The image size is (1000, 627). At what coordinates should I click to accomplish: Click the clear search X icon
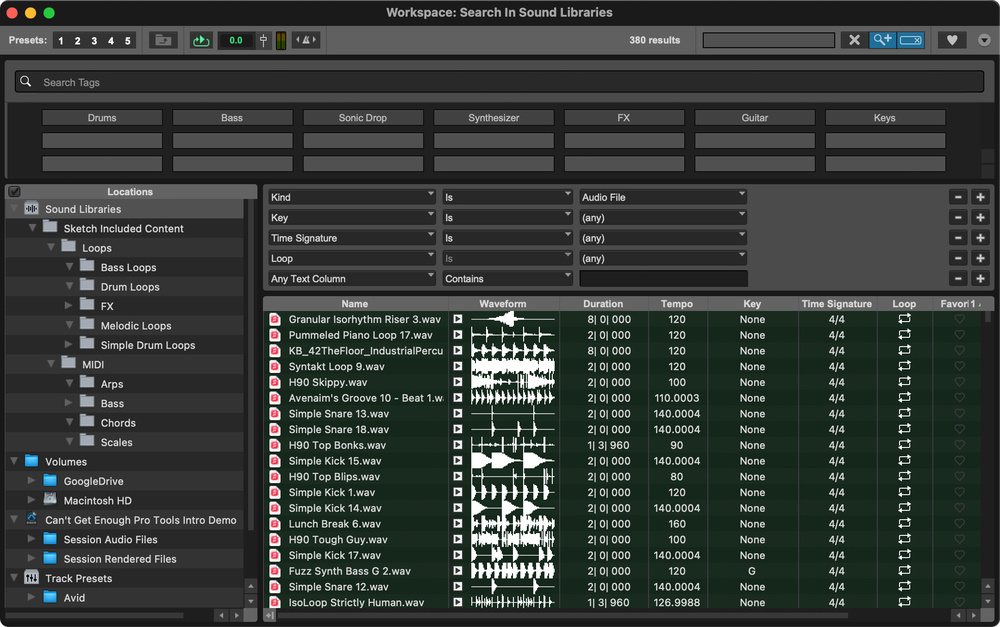pyautogui.click(x=854, y=40)
